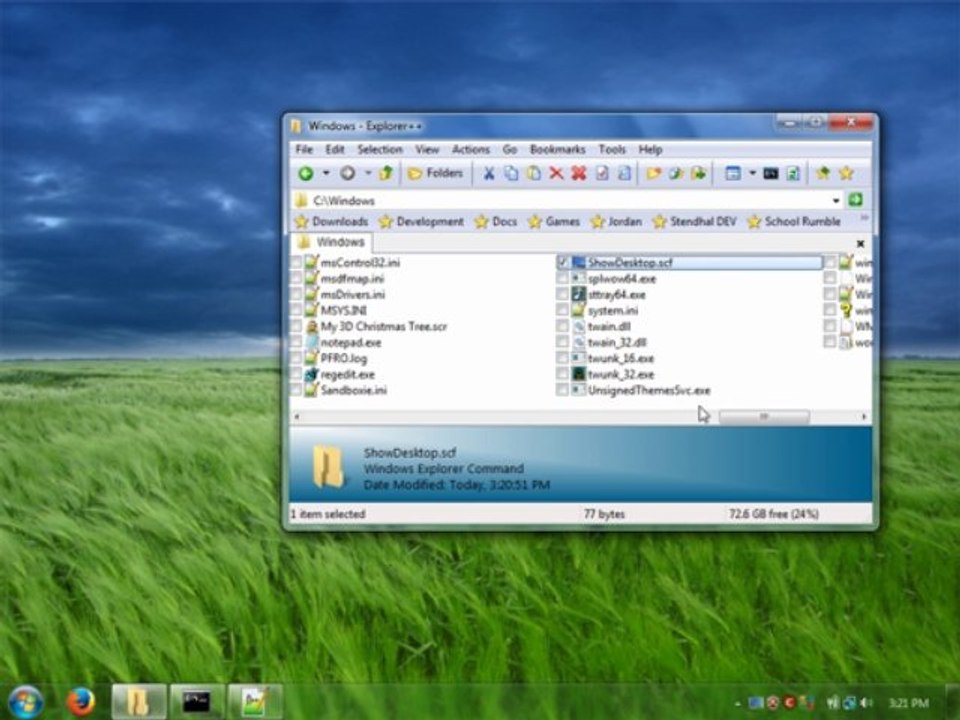Switch to the command prompt taskbar button

[x=197, y=702]
